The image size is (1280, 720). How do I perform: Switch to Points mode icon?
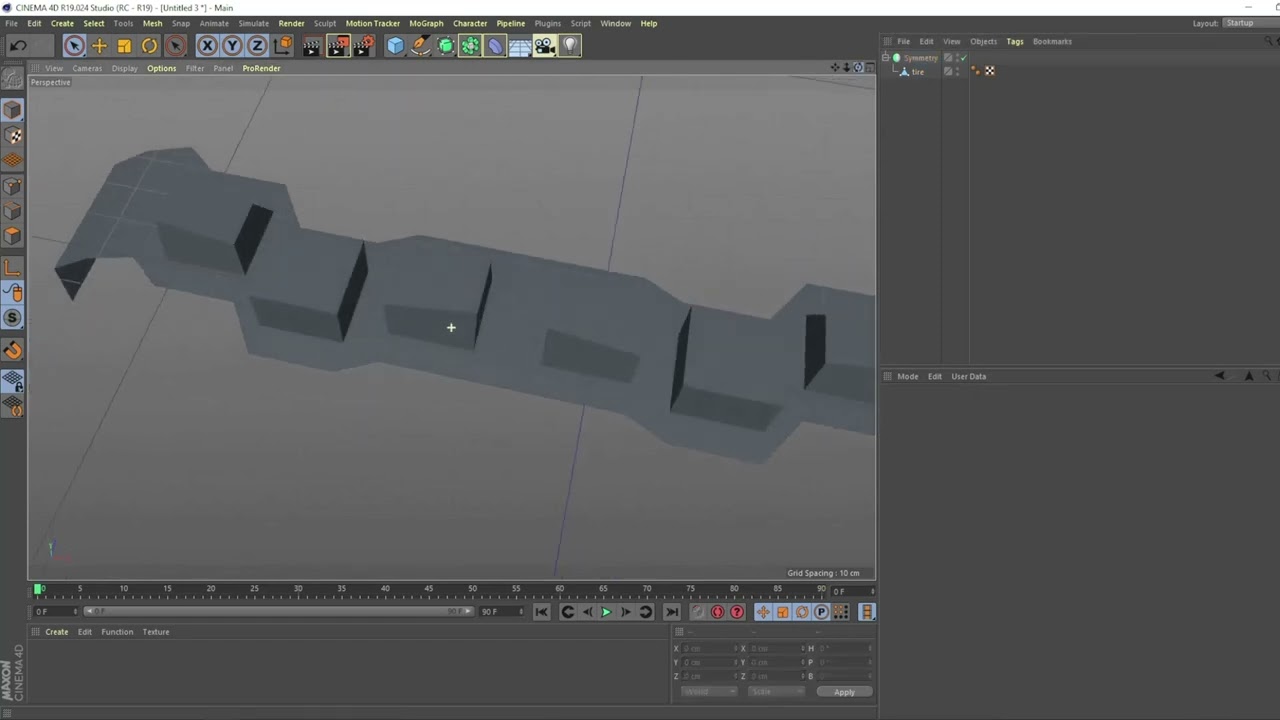click(13, 186)
